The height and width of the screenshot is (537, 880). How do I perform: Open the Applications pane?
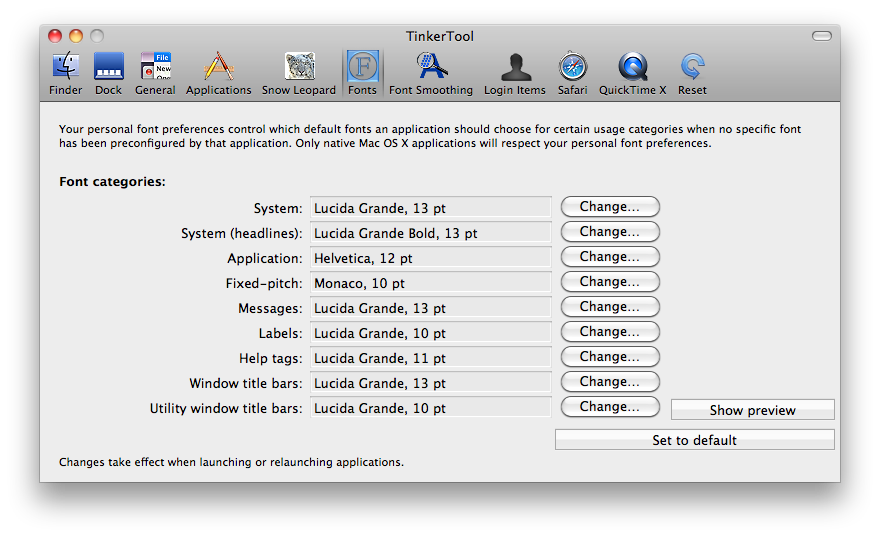218,74
